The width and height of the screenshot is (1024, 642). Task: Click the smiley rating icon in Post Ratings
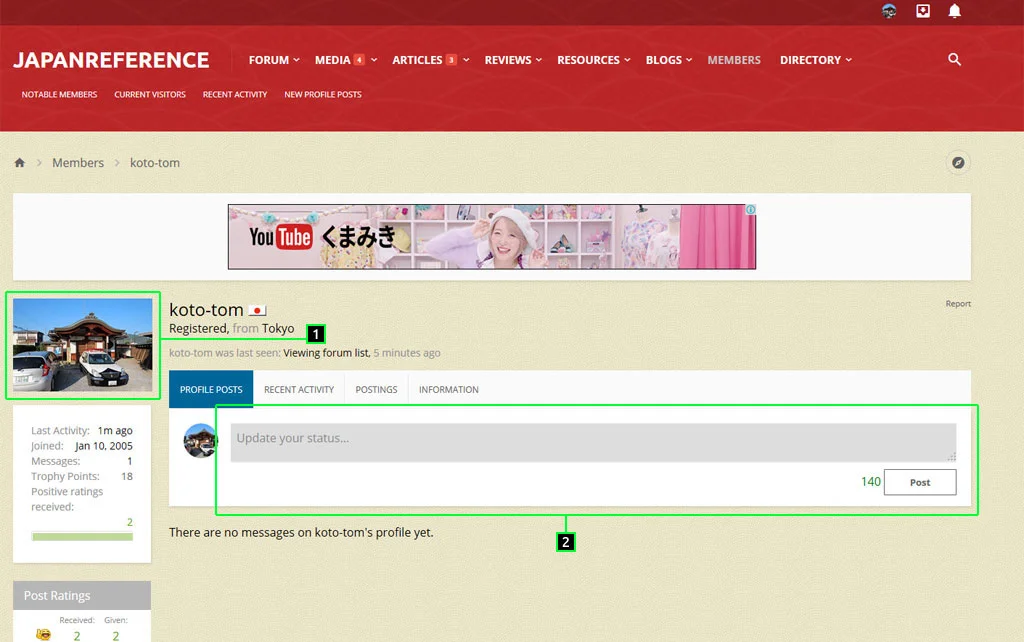[x=43, y=634]
